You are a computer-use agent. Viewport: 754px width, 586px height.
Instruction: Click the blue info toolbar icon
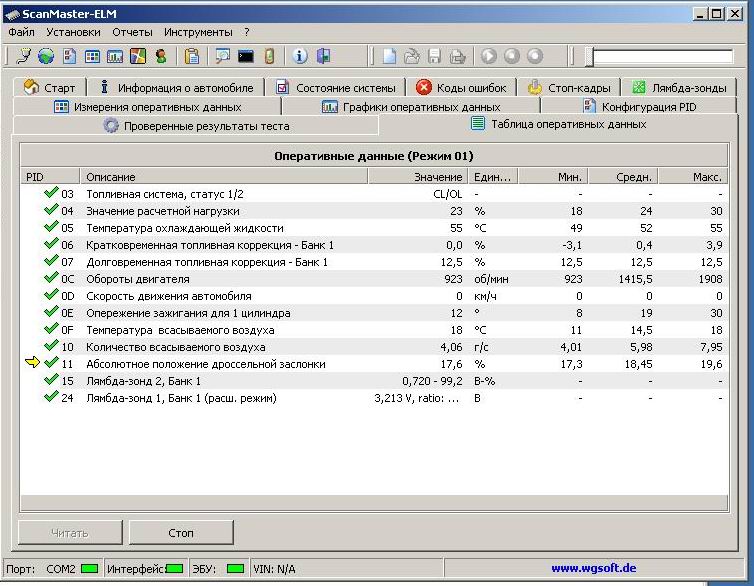299,57
